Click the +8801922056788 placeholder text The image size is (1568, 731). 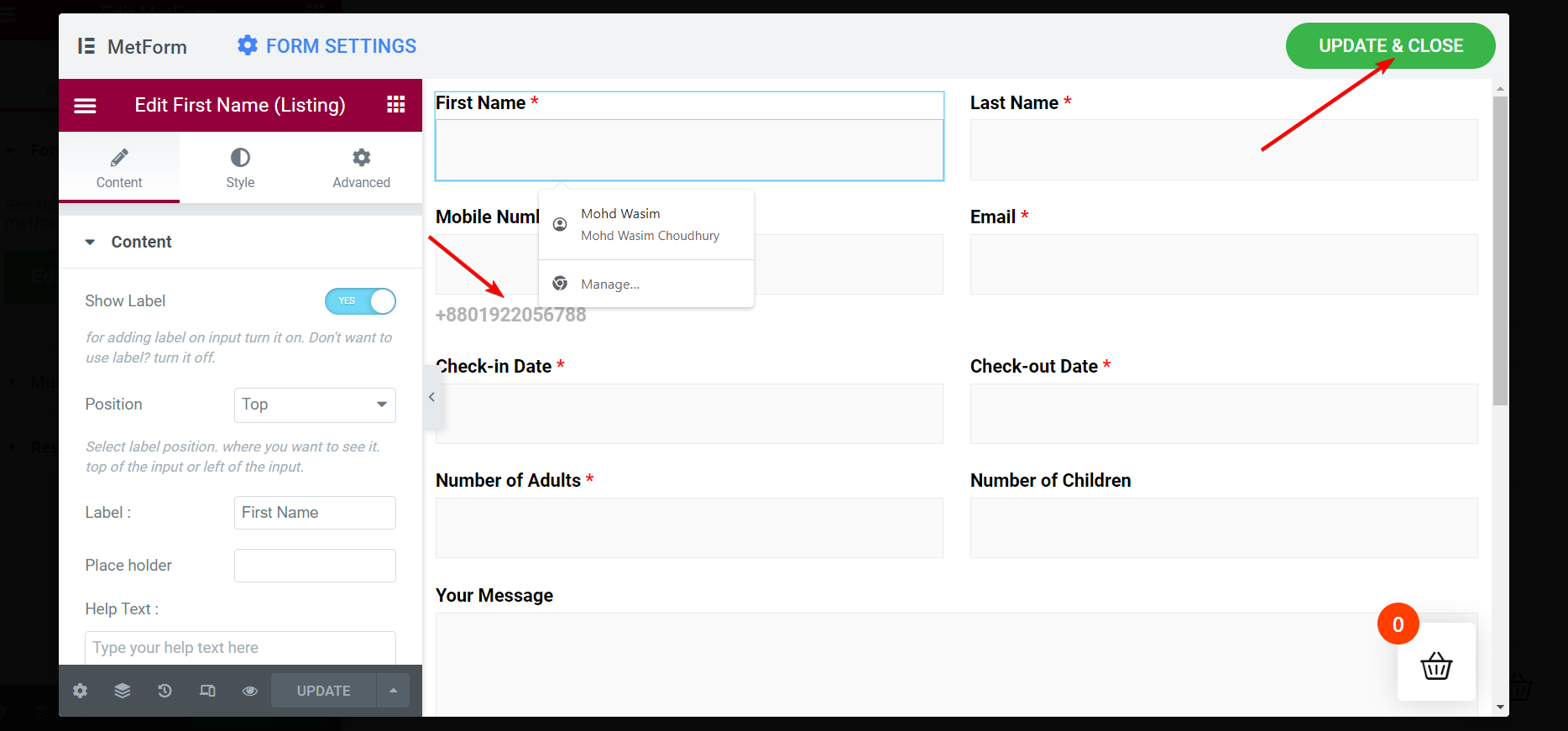point(510,315)
